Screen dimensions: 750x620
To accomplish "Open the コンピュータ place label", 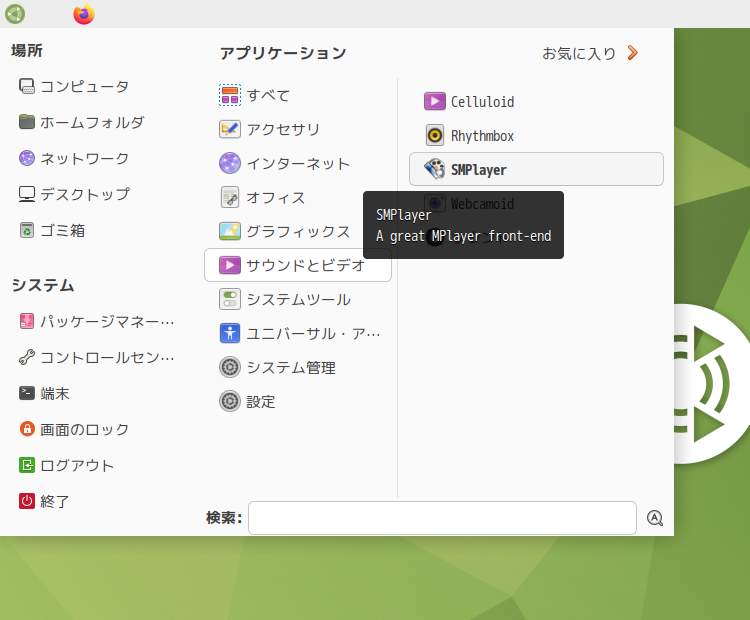I will (85, 87).
